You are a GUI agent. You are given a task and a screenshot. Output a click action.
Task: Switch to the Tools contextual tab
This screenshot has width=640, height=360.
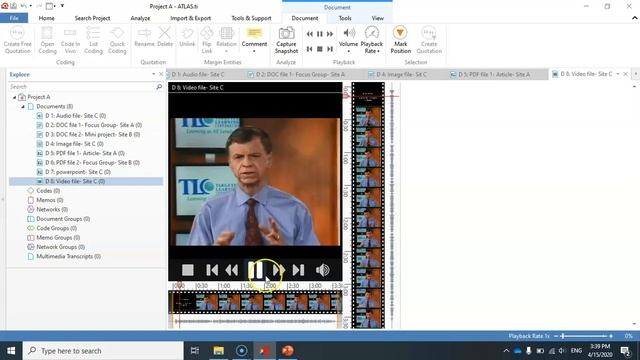click(x=345, y=18)
